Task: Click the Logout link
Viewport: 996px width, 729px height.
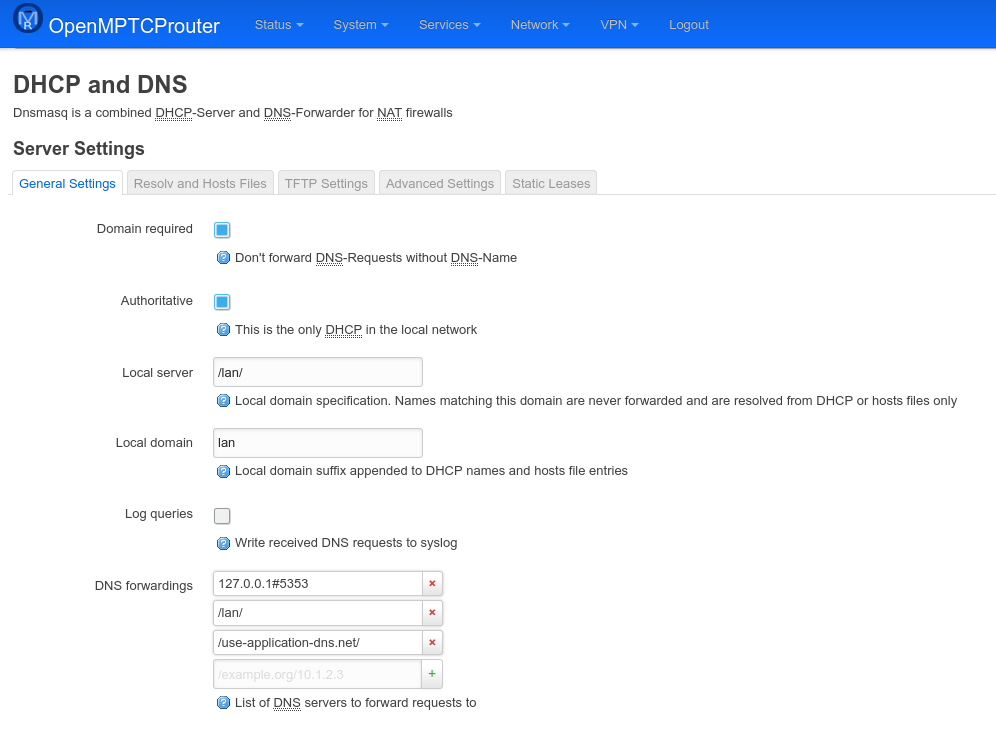Action: click(688, 24)
